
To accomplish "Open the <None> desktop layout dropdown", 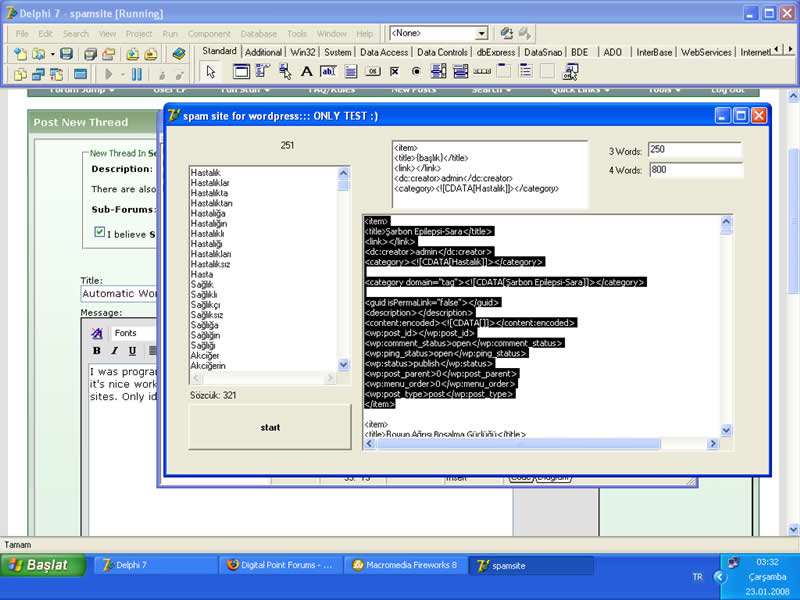I will click(x=481, y=34).
